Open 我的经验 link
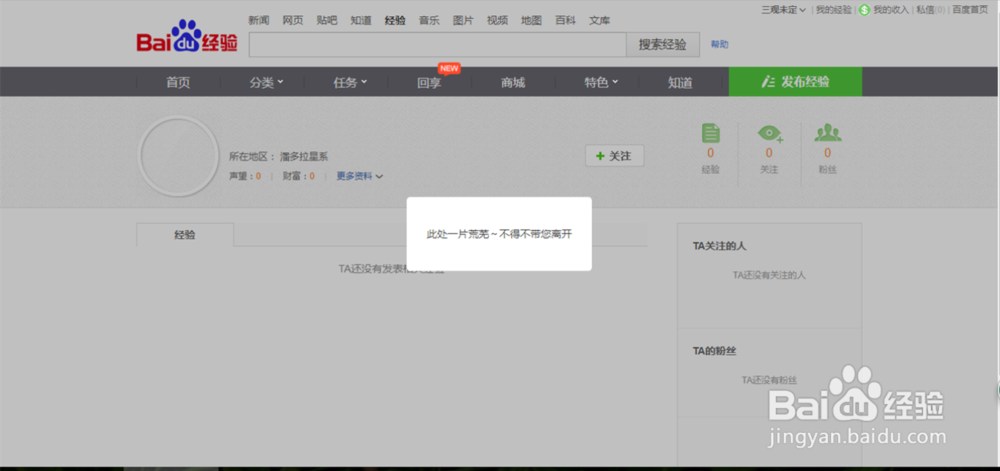Viewport: 1000px width, 471px height. [x=834, y=10]
